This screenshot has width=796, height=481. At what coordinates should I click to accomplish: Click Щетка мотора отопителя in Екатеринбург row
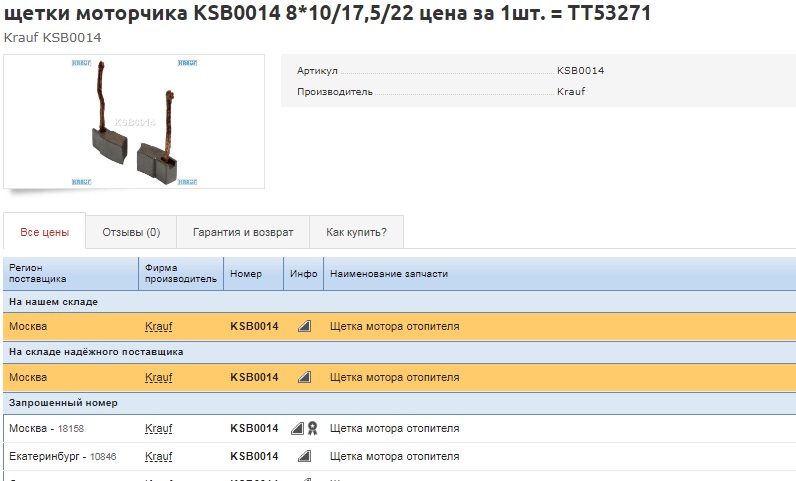coord(394,456)
